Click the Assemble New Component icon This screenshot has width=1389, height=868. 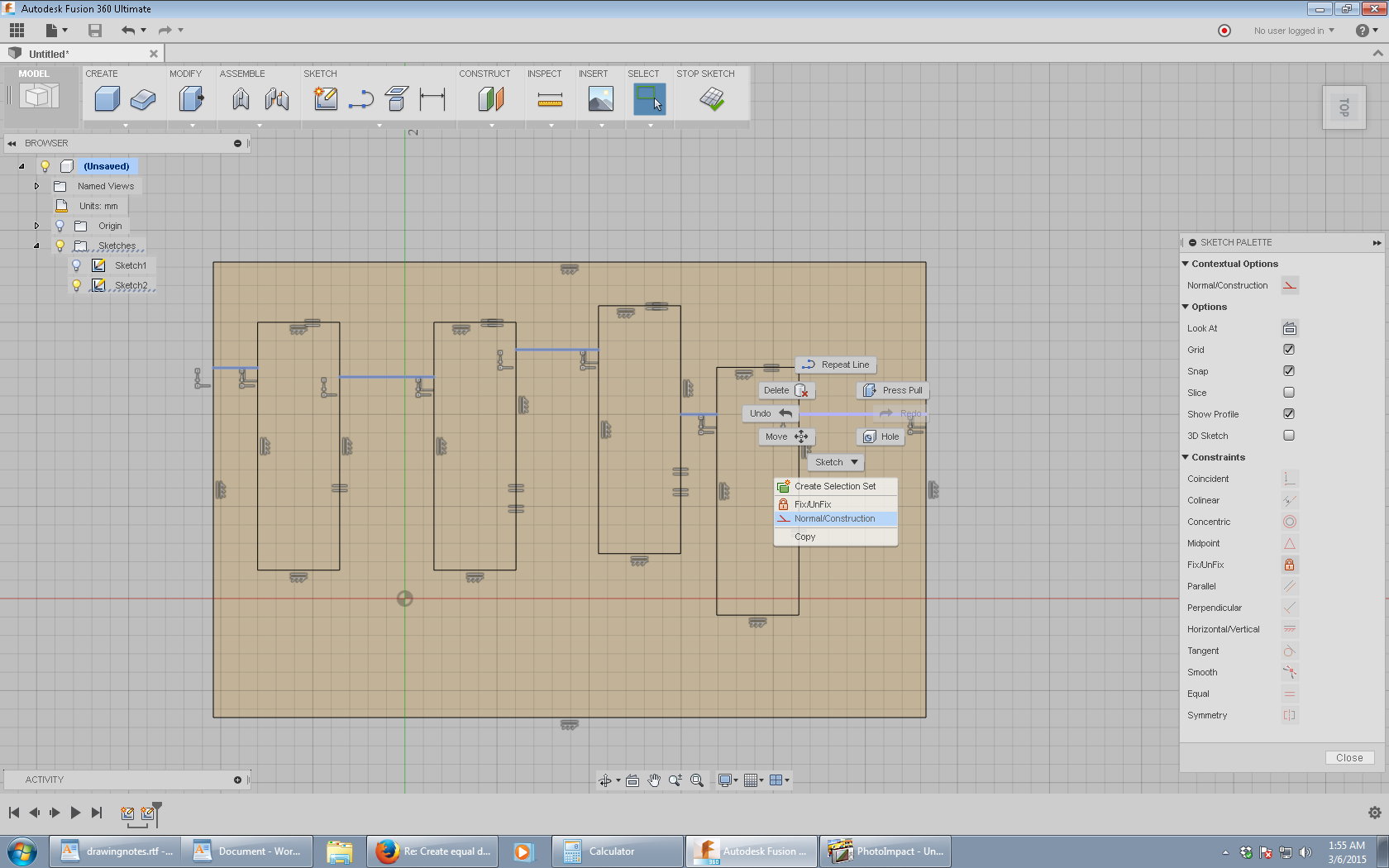(241, 100)
